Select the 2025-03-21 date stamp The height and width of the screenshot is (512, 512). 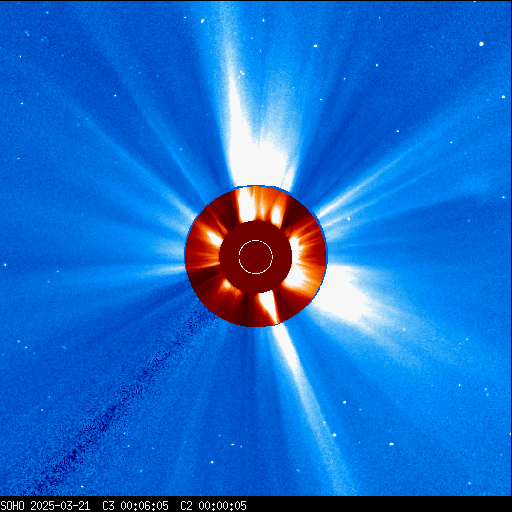click(60, 505)
